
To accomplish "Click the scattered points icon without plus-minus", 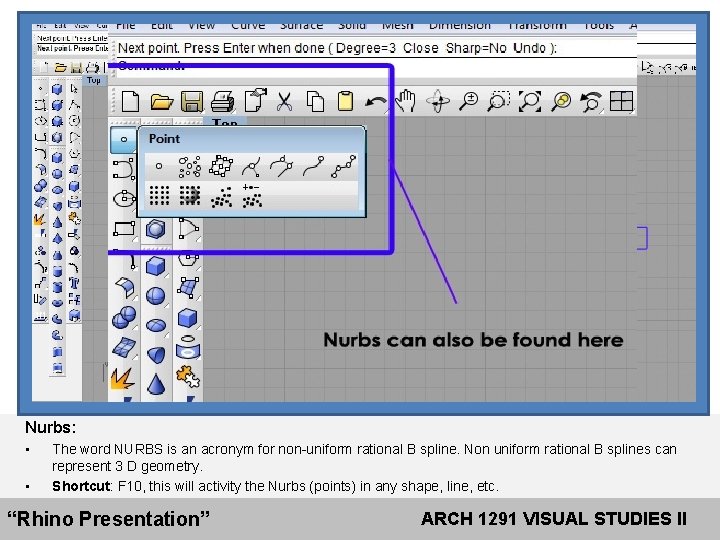I will pyautogui.click(x=221, y=197).
